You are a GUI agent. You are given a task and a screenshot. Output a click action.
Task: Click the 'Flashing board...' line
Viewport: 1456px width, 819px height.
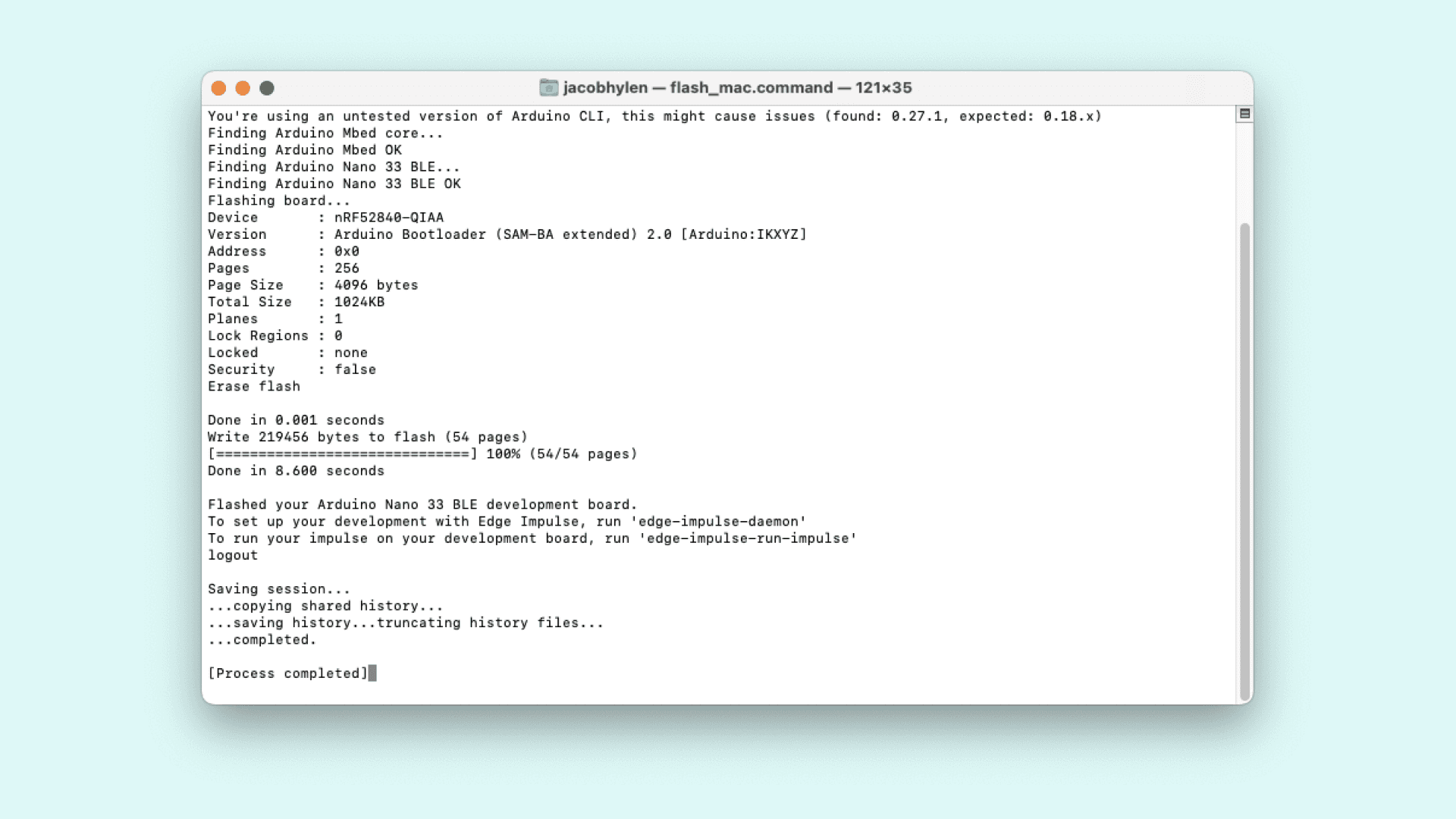tap(278, 201)
